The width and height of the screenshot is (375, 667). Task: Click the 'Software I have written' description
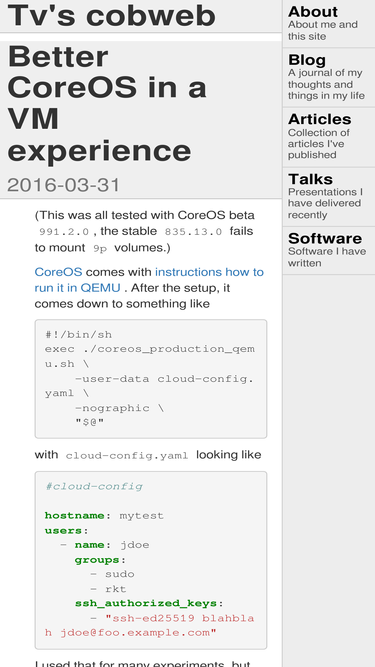[327, 257]
